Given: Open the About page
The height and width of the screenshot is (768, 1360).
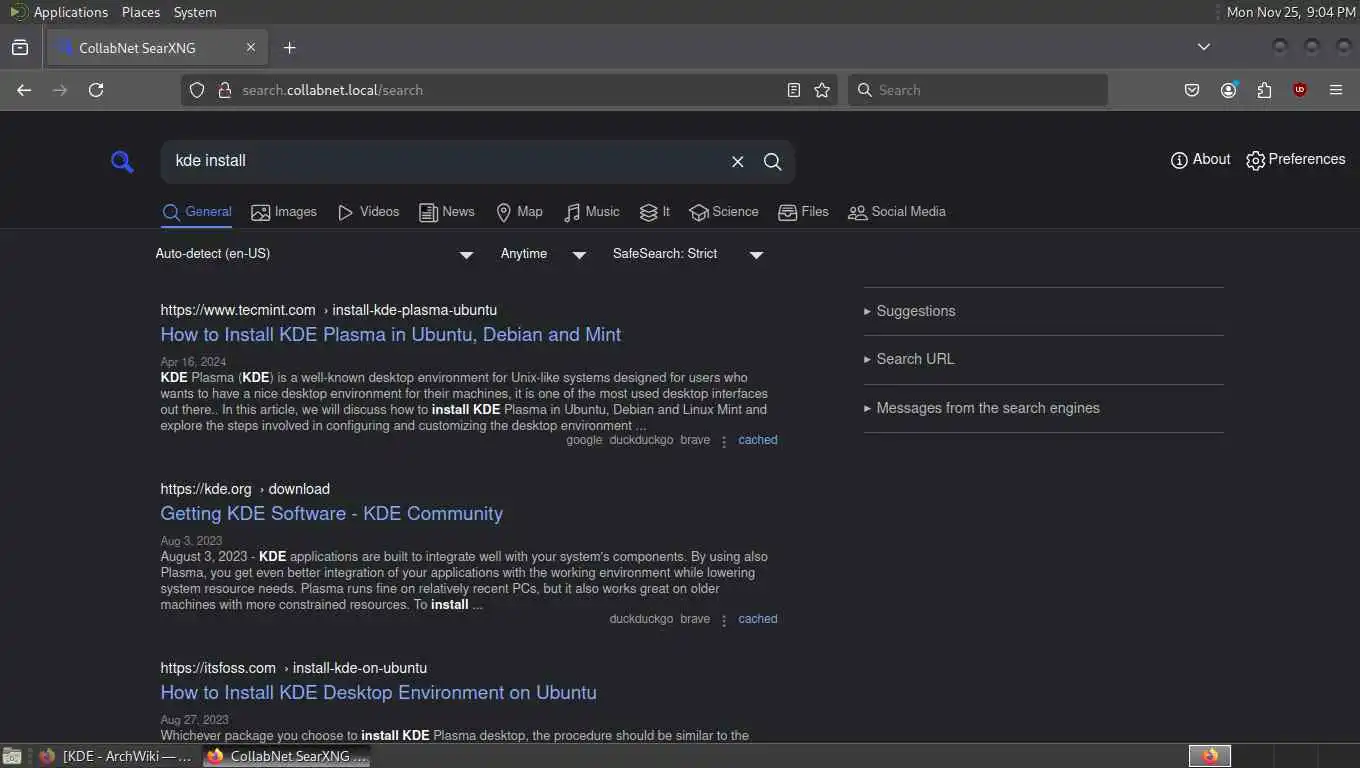Looking at the screenshot, I should pyautogui.click(x=1200, y=159).
